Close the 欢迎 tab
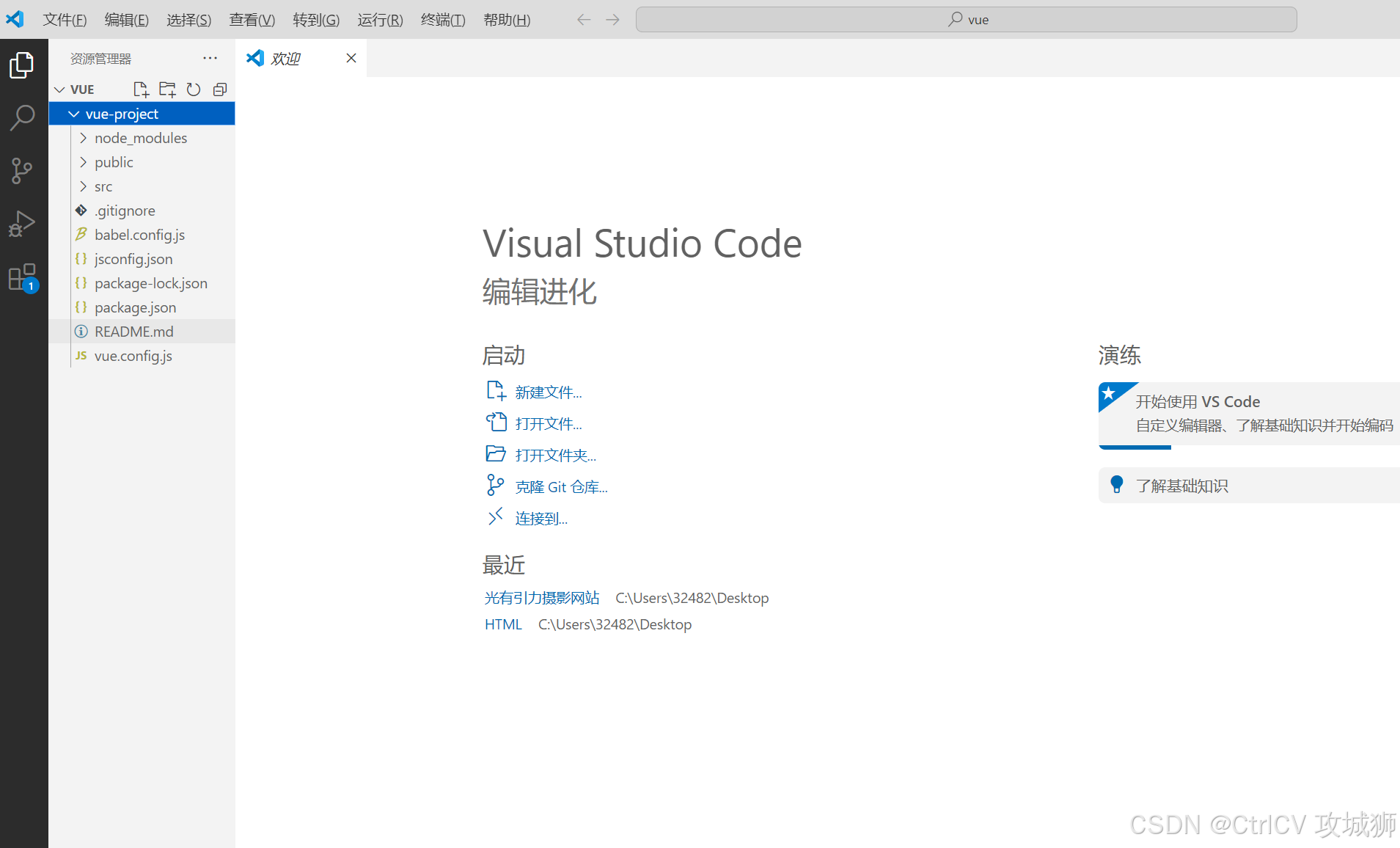This screenshot has width=1400, height=848. (x=351, y=58)
